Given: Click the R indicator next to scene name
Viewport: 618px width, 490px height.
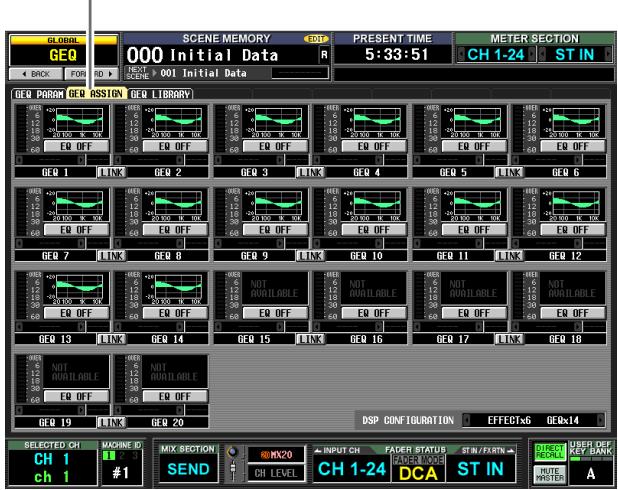Looking at the screenshot, I should (x=324, y=55).
